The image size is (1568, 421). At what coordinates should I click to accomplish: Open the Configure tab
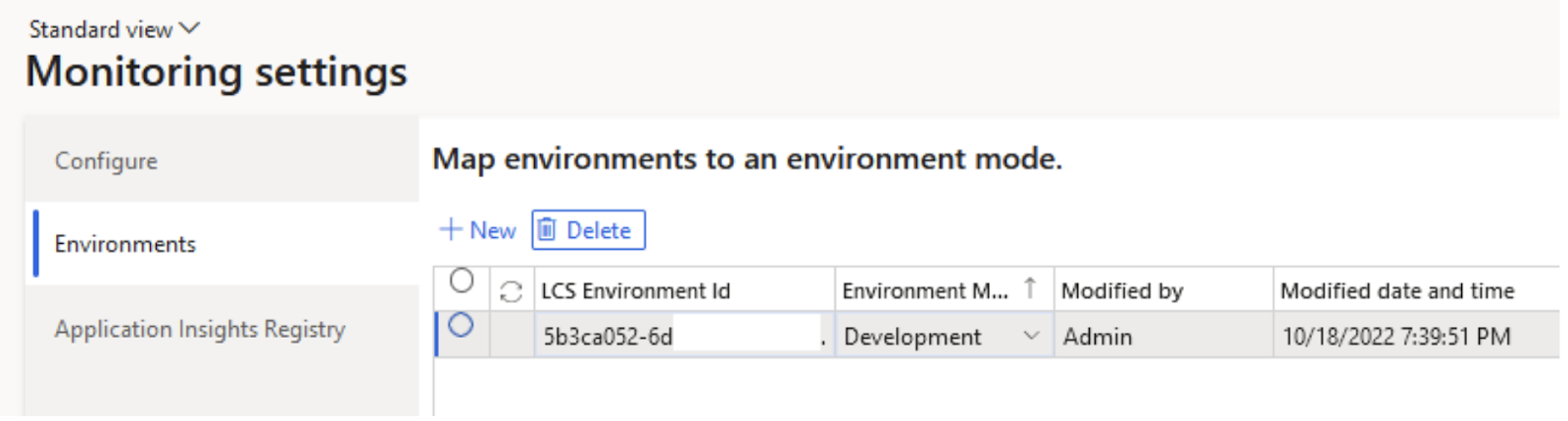click(x=106, y=162)
